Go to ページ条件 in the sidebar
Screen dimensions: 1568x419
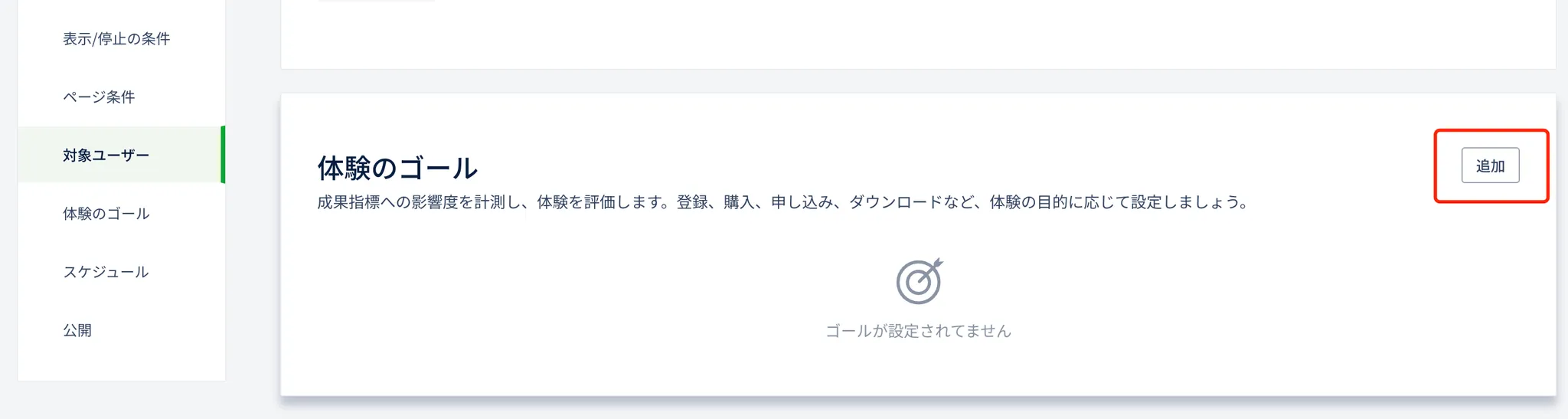[x=99, y=97]
